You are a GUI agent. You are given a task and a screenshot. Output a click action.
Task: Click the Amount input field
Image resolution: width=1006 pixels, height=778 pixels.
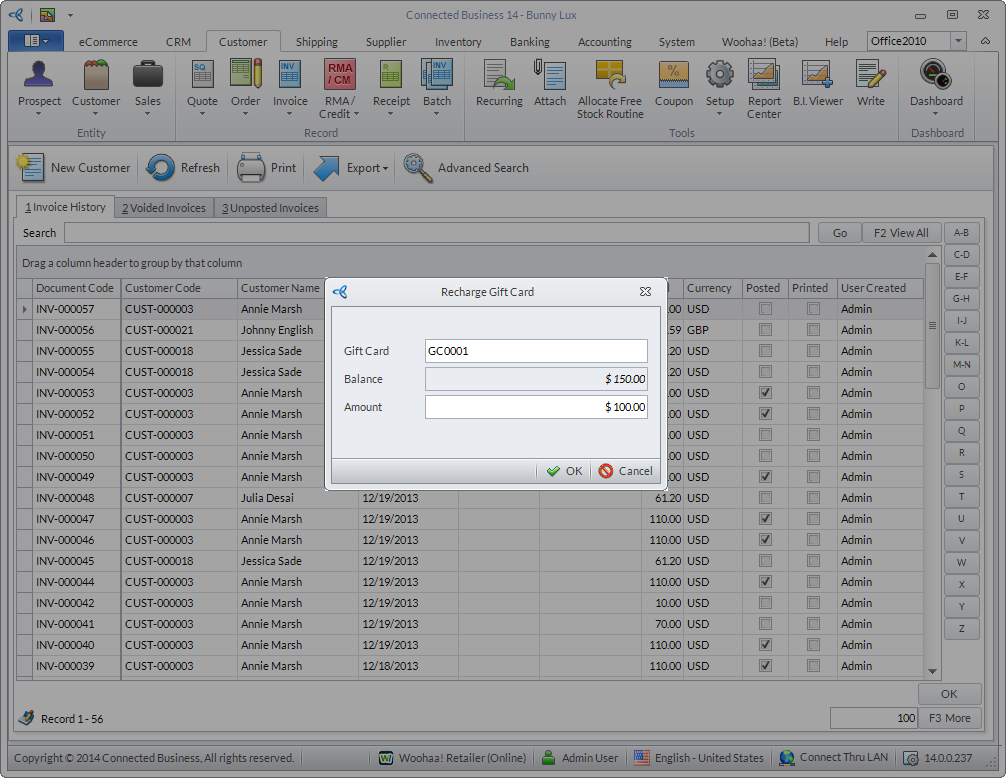click(536, 407)
